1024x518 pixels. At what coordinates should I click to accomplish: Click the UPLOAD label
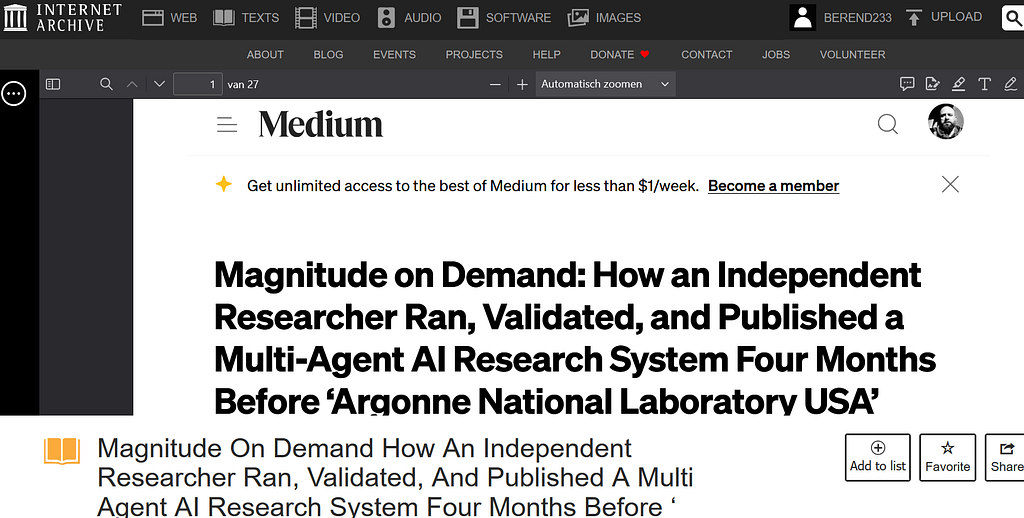956,17
